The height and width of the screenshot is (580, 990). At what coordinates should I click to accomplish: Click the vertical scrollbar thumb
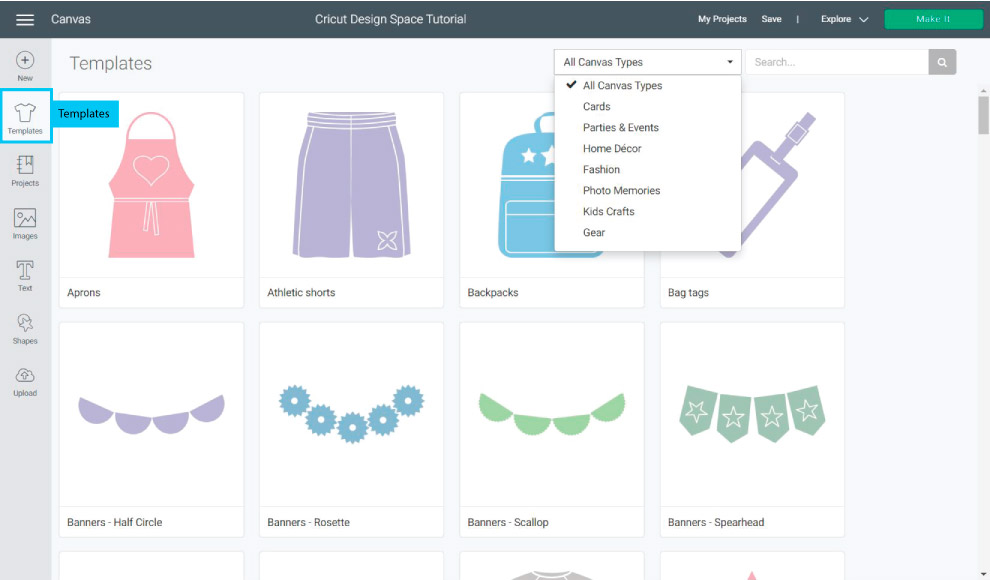983,114
